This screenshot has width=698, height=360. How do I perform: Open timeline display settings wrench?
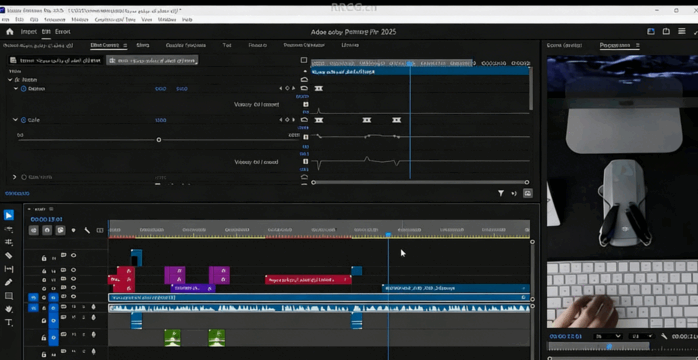pos(87,231)
